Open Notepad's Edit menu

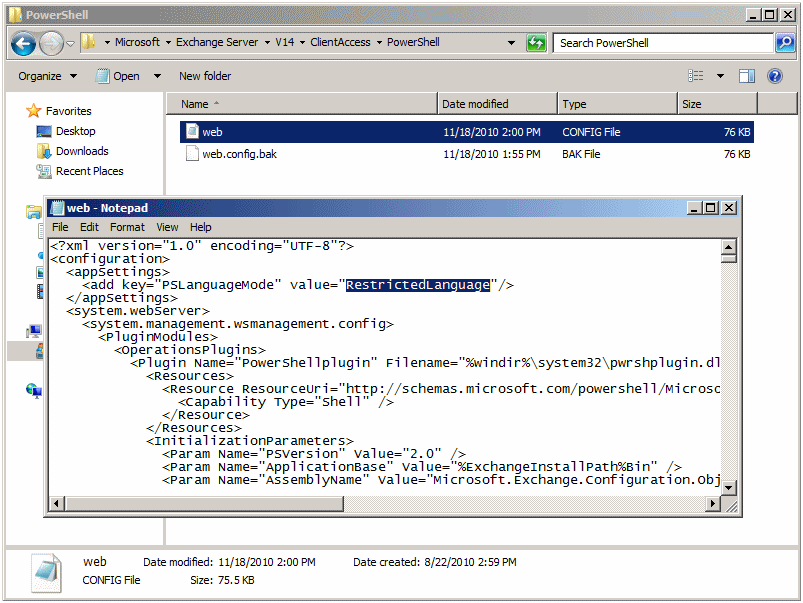tap(89, 227)
